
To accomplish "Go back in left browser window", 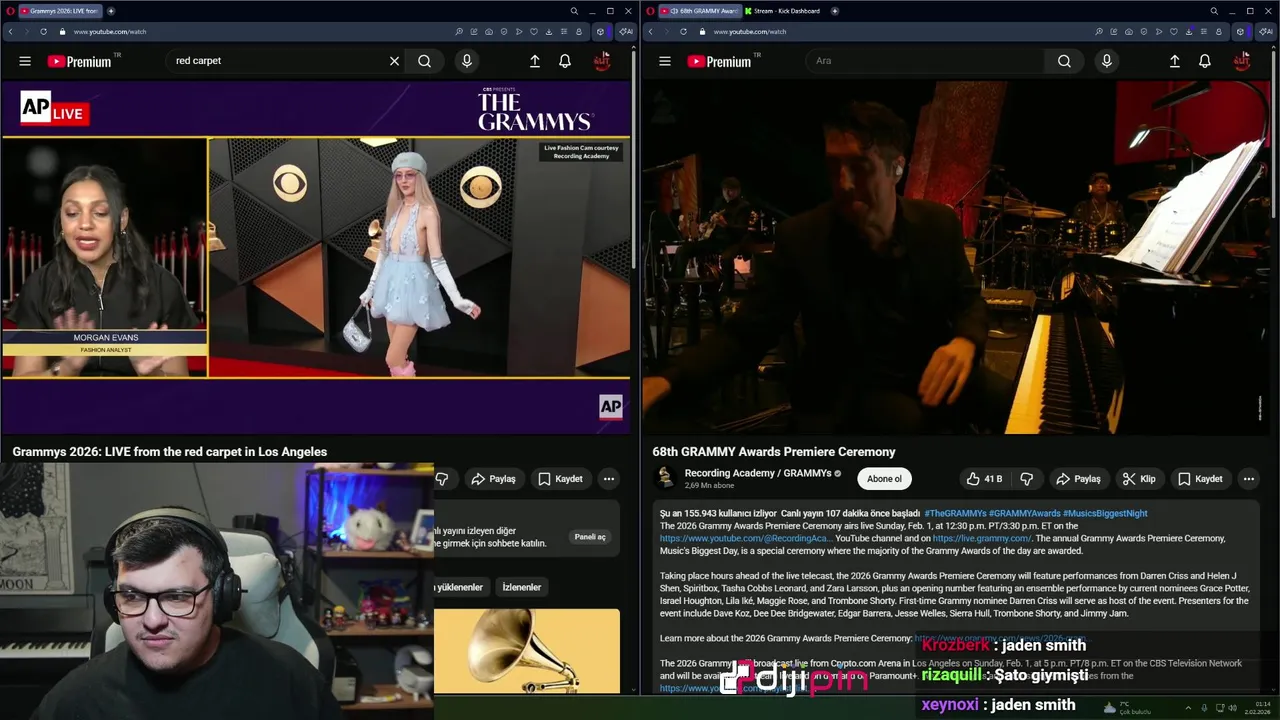I will point(10,31).
